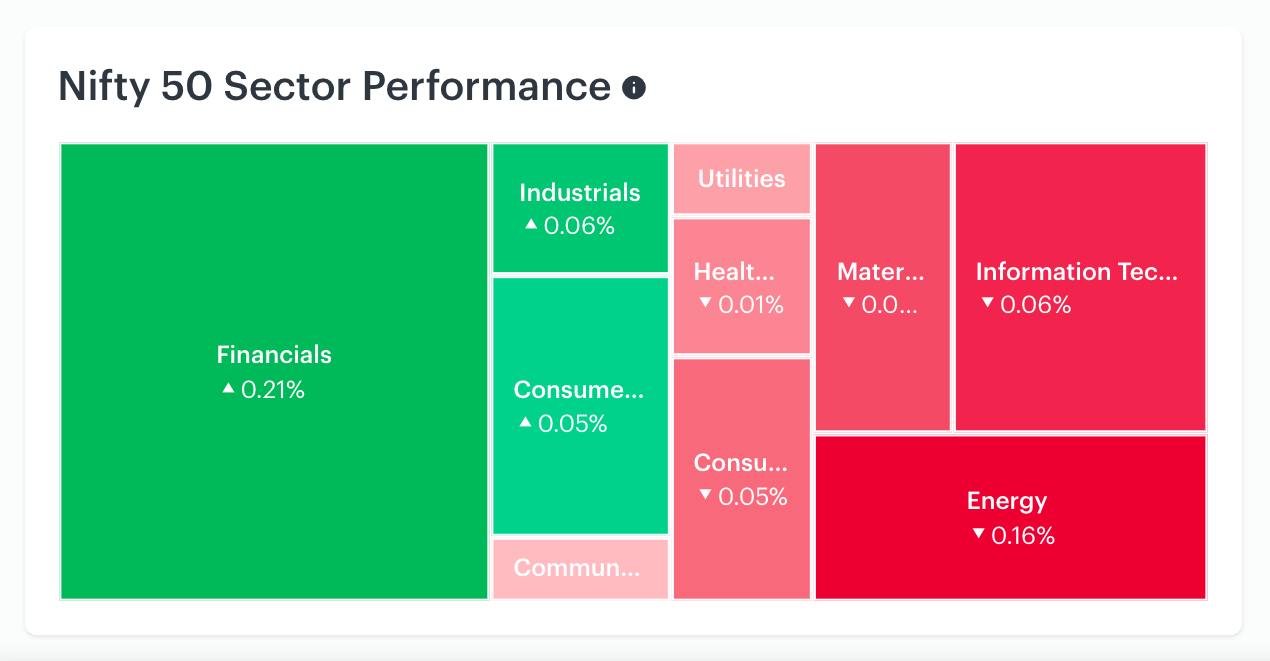Viewport: 1270px width, 661px height.
Task: Open the Healt... sector label
Action: click(734, 271)
